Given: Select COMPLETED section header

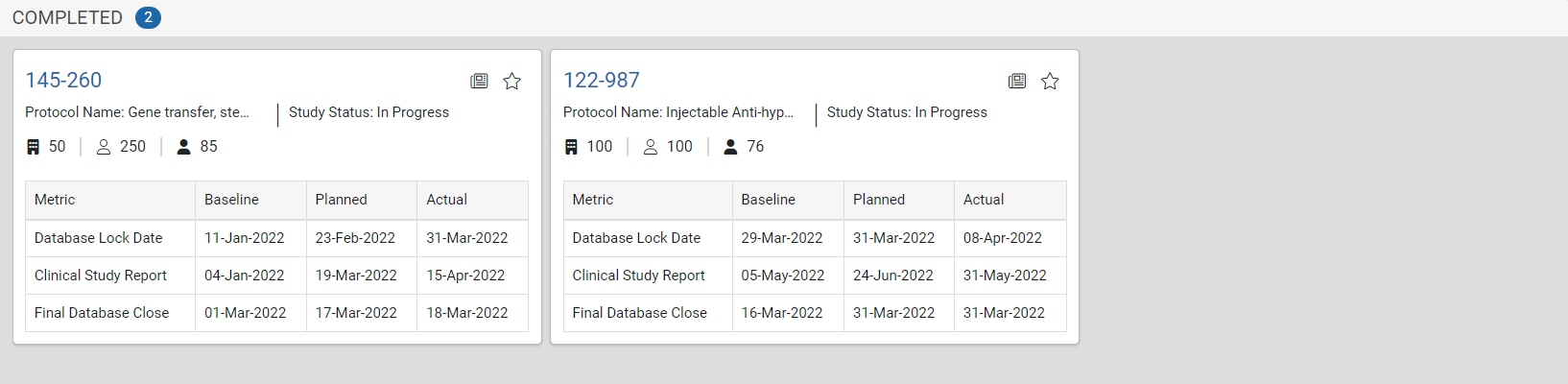Looking at the screenshot, I should pos(67,18).
